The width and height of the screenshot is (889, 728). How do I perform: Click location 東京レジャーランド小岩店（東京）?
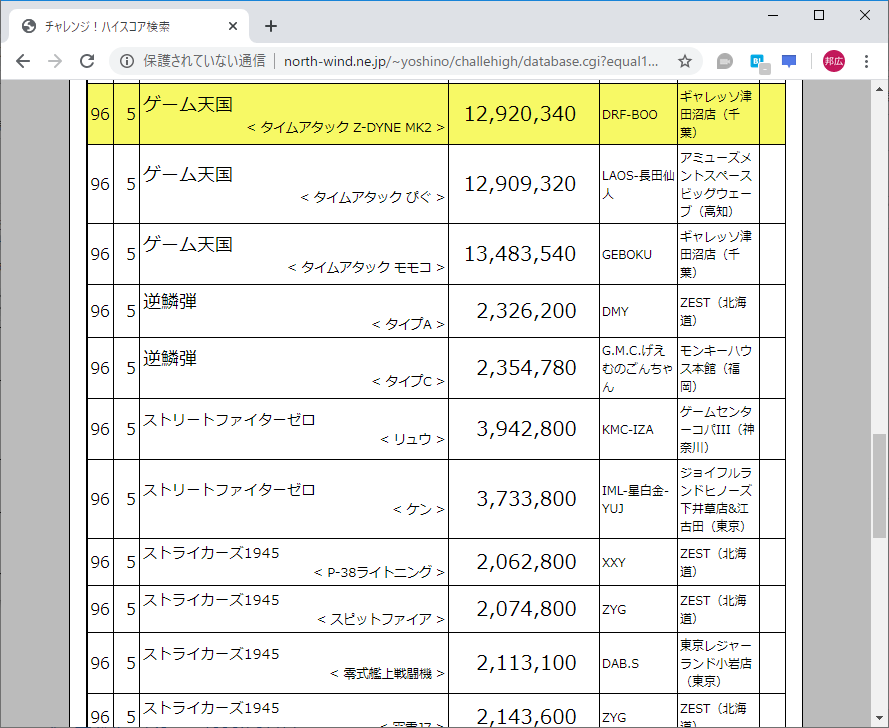(716, 663)
